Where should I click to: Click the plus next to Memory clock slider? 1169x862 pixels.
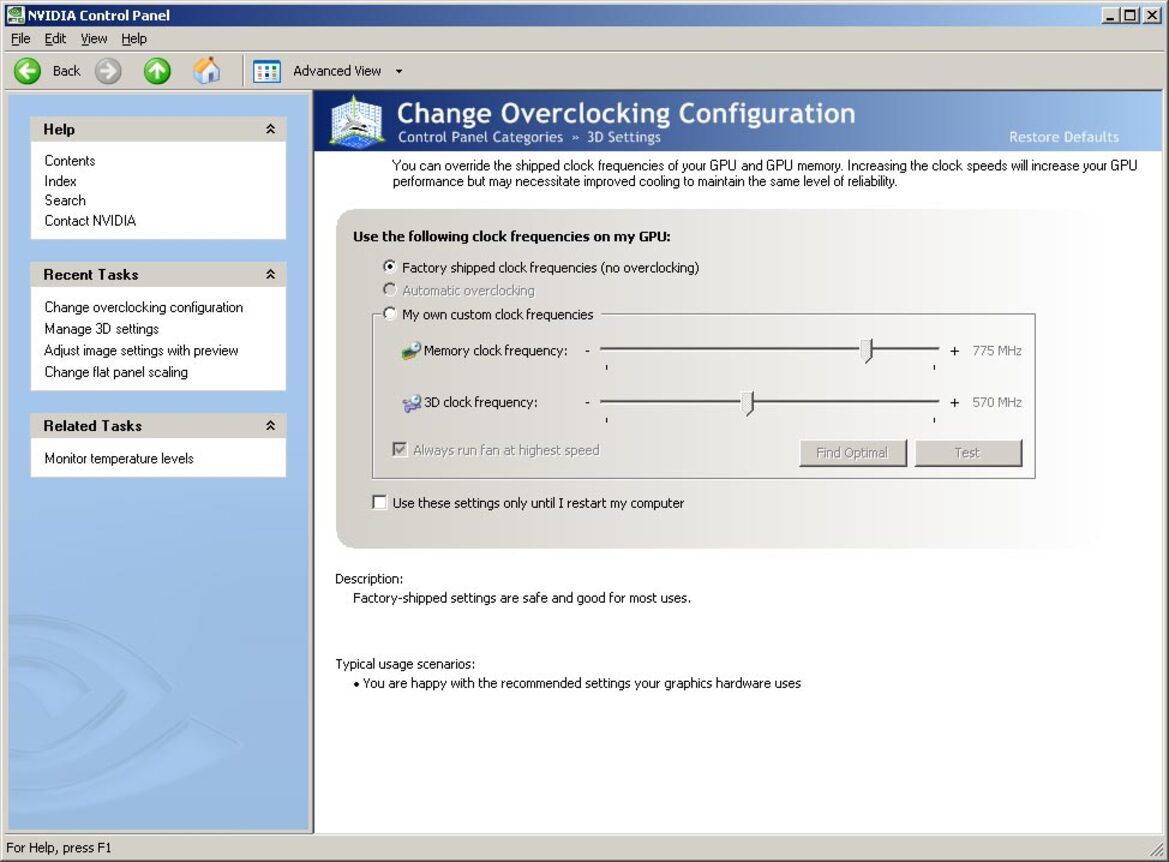click(954, 350)
